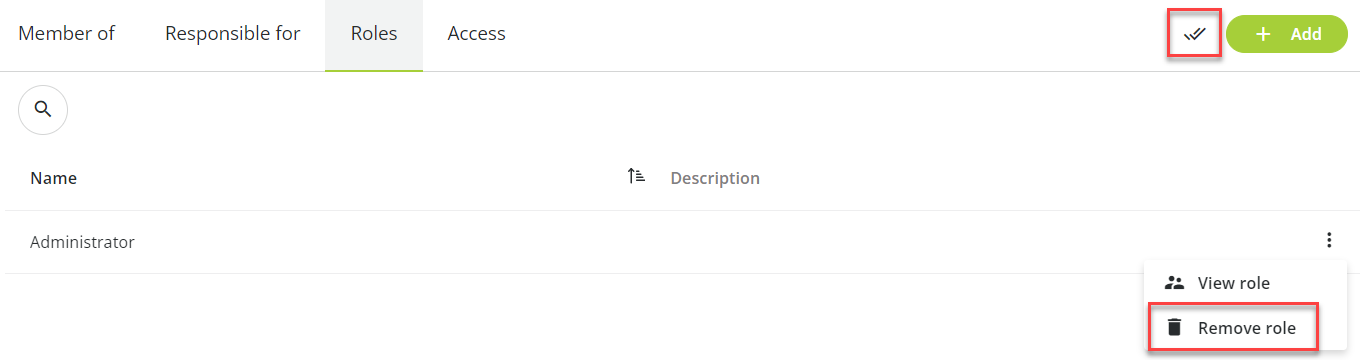Click the plus icon on the Add button
The image size is (1360, 360).
point(1263,34)
